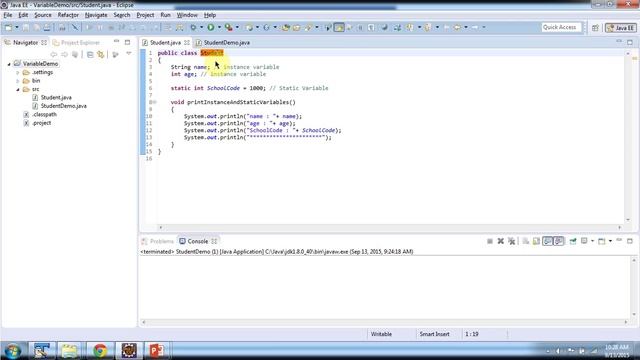Open the File menu
Image resolution: width=640 pixels, height=360 pixels.
(8, 15)
